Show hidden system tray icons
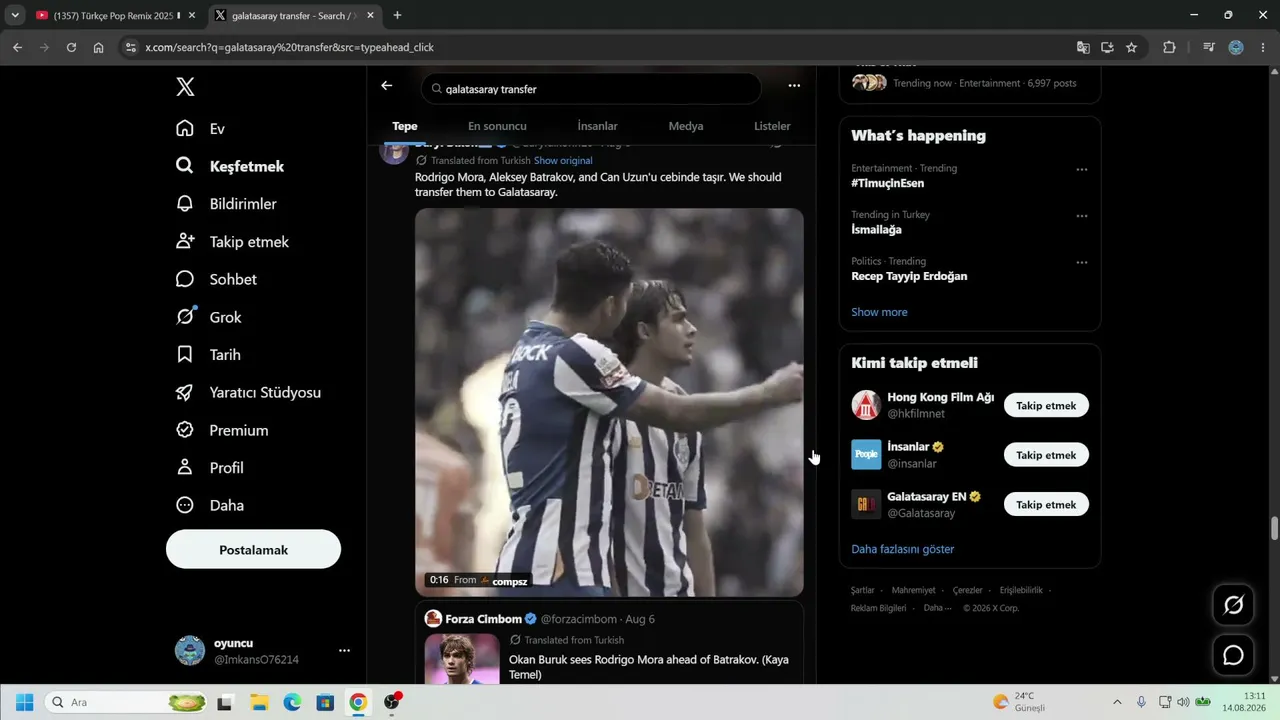Image resolution: width=1280 pixels, height=720 pixels. (1117, 702)
